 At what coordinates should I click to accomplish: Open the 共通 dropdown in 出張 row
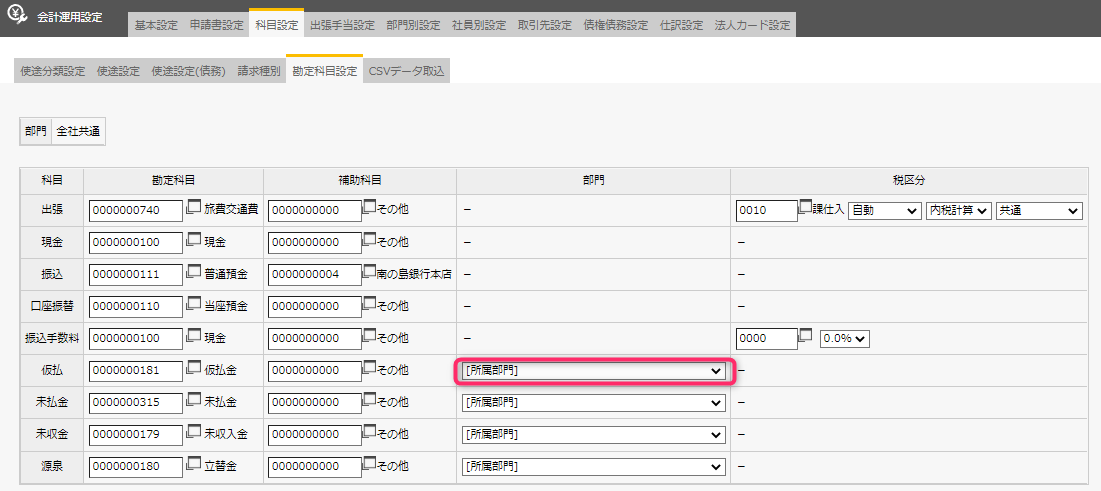(x=1038, y=211)
